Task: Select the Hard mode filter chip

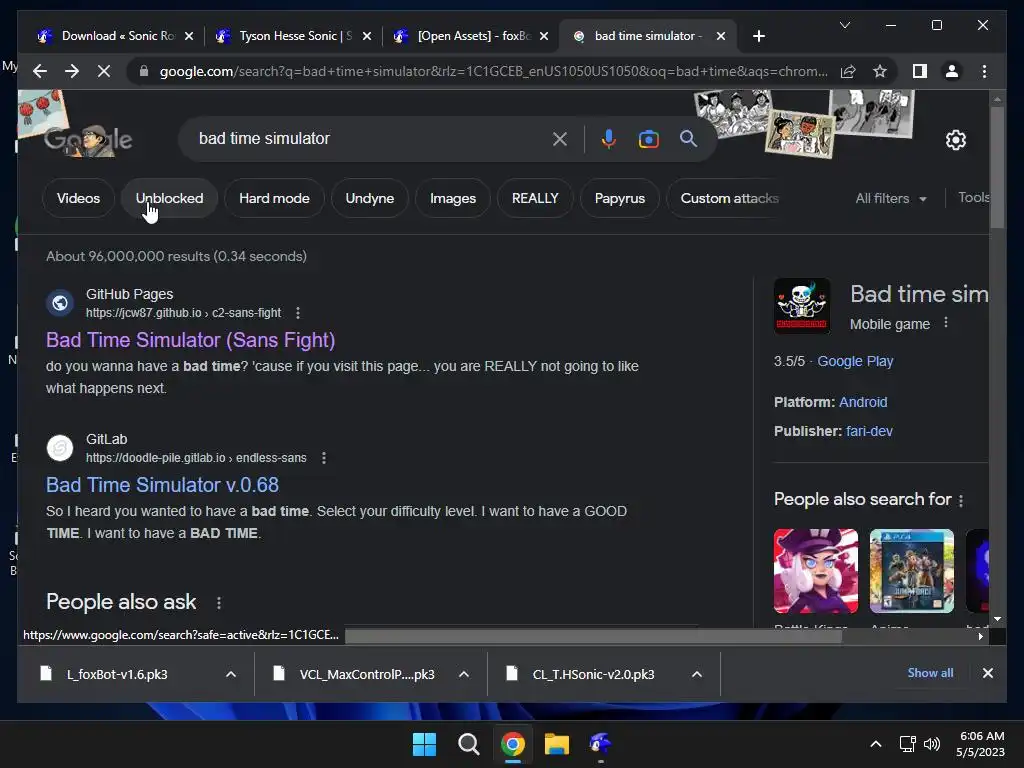Action: pos(274,199)
